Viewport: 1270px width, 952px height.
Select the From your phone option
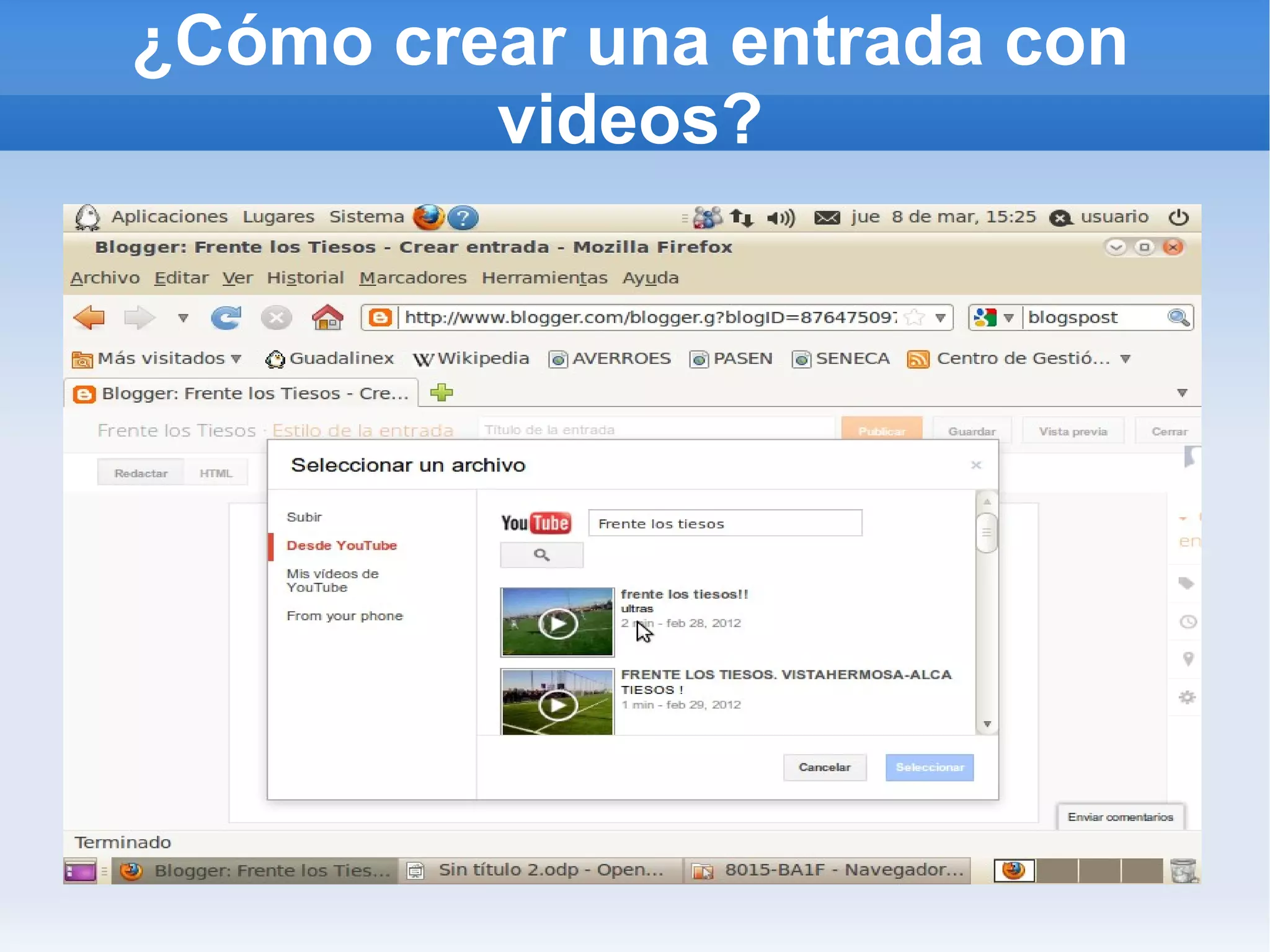pyautogui.click(x=345, y=616)
